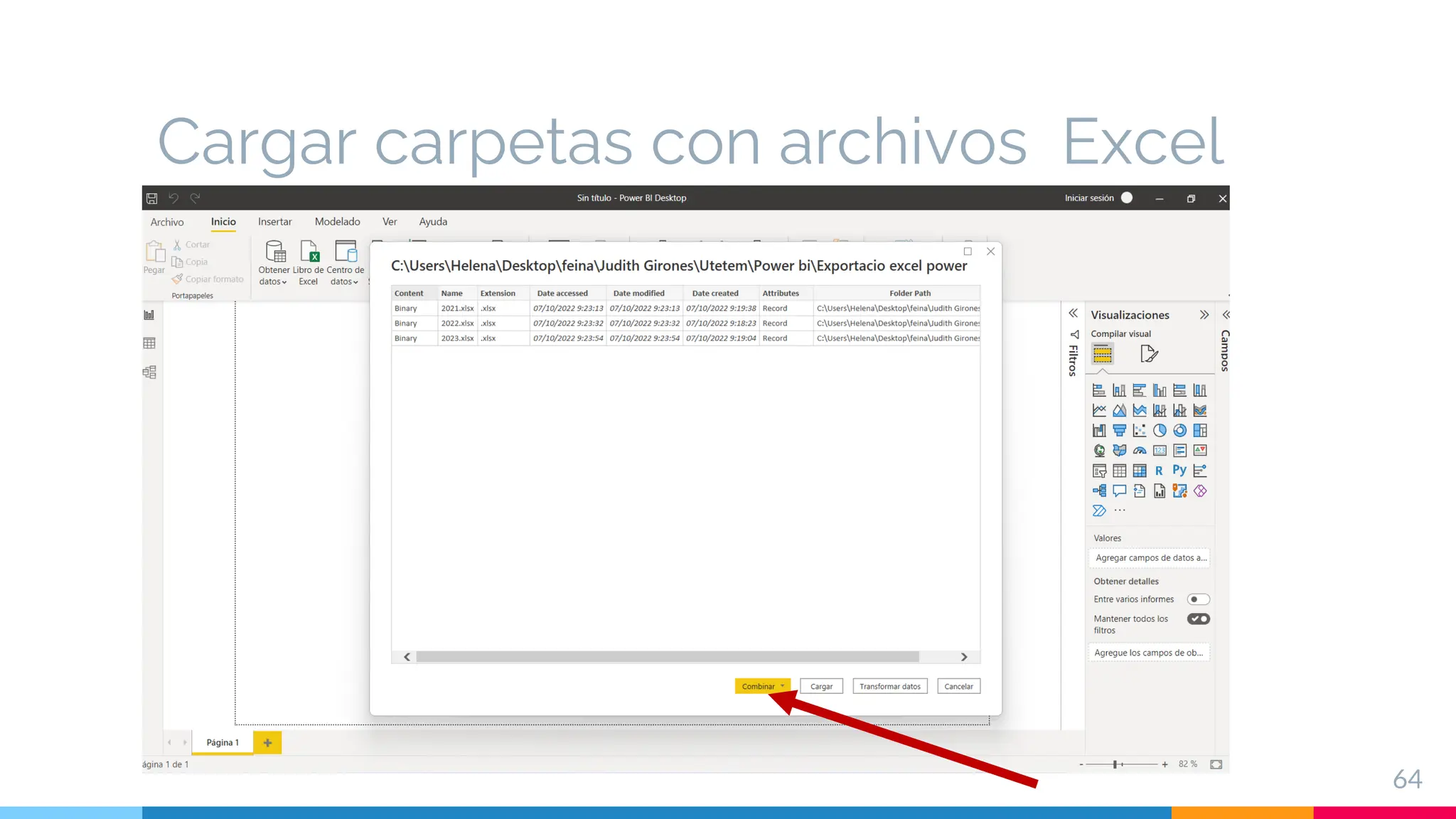The width and height of the screenshot is (1456, 819).
Task: Click the Redo arrow in title bar
Action: [x=195, y=198]
